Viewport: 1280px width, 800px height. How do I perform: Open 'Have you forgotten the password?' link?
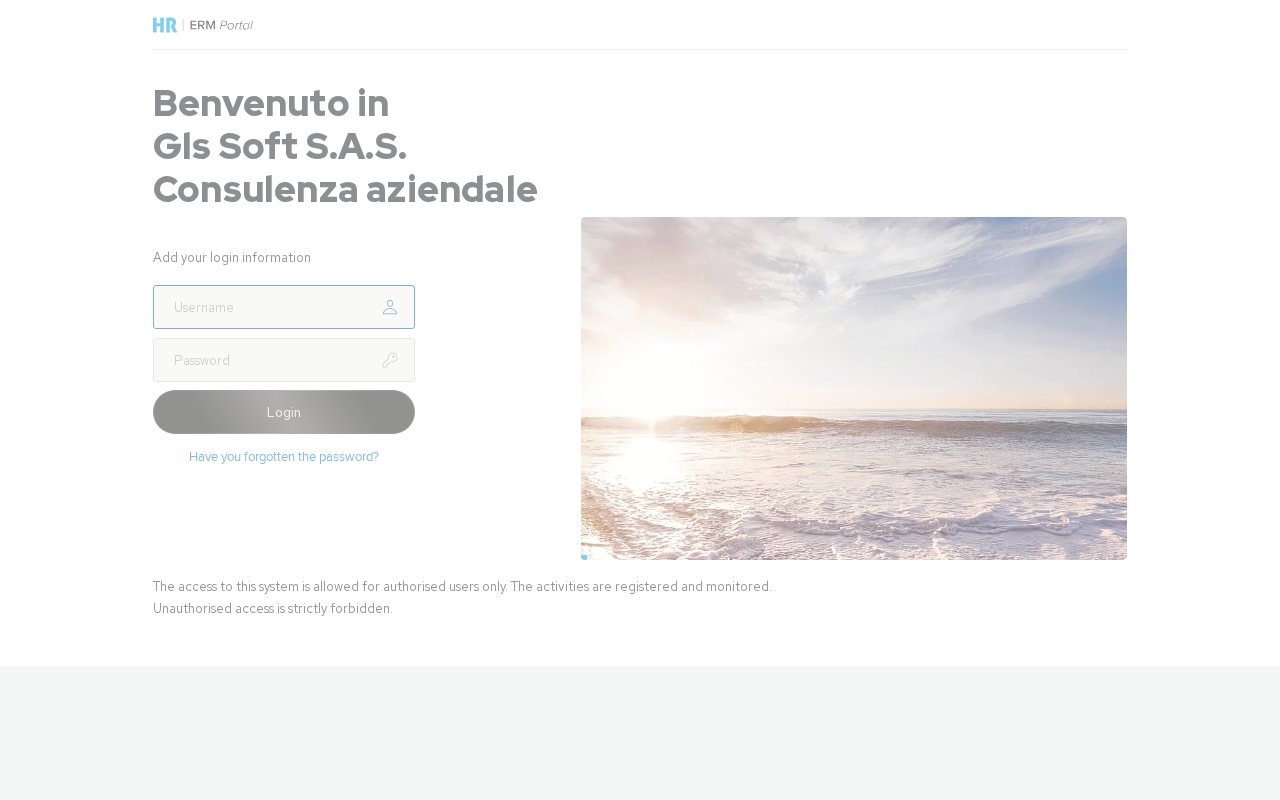point(284,457)
